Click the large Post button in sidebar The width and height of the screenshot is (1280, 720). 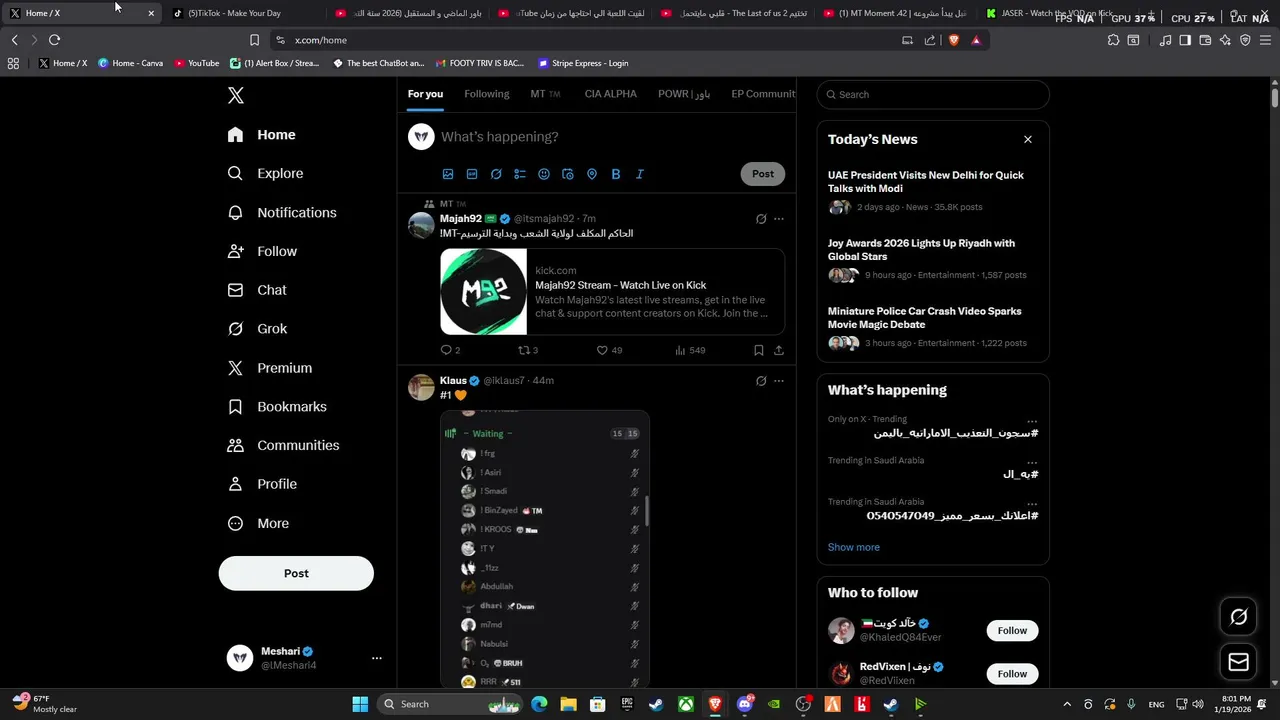pos(296,574)
